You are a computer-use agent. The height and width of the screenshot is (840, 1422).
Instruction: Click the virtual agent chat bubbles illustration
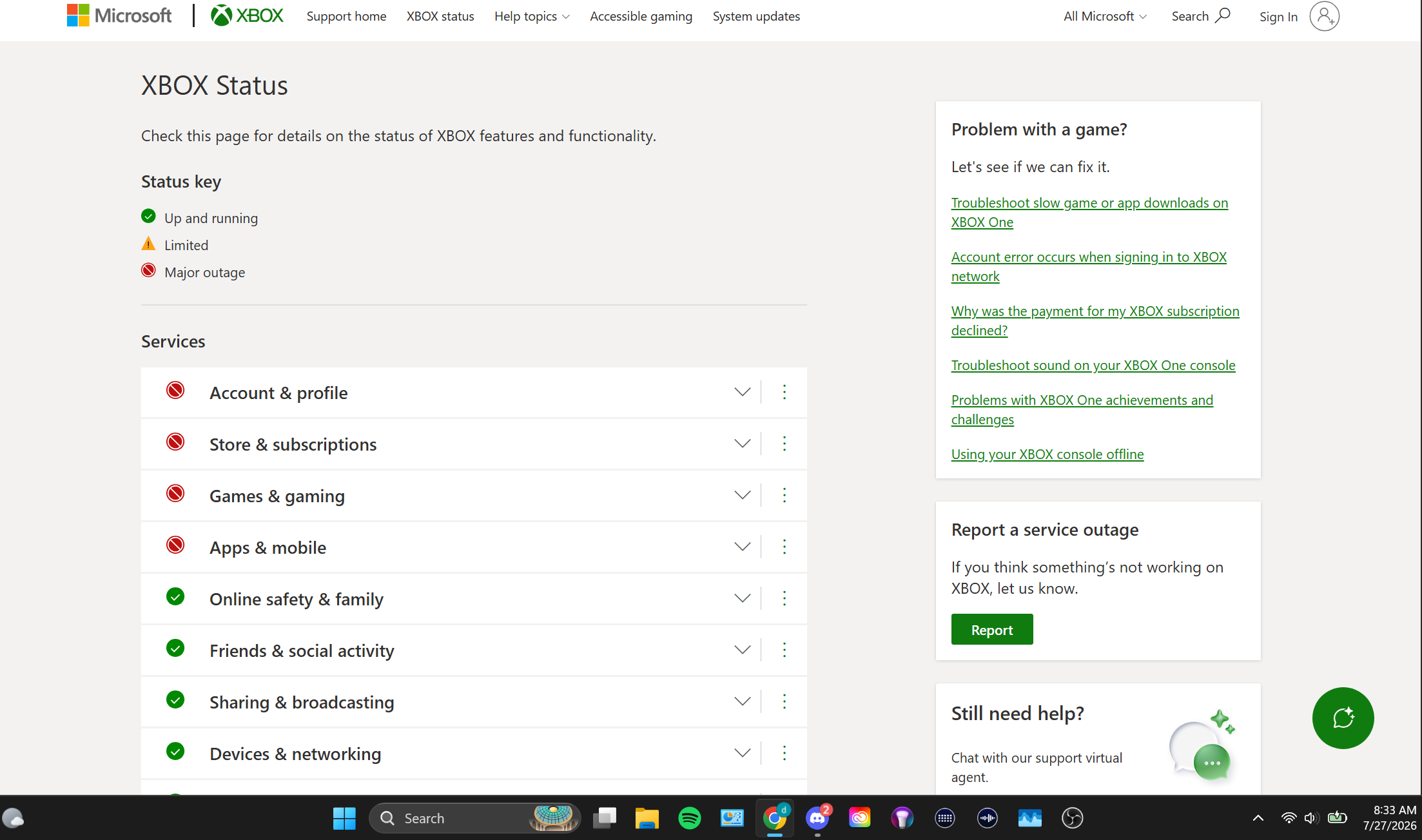1203,747
